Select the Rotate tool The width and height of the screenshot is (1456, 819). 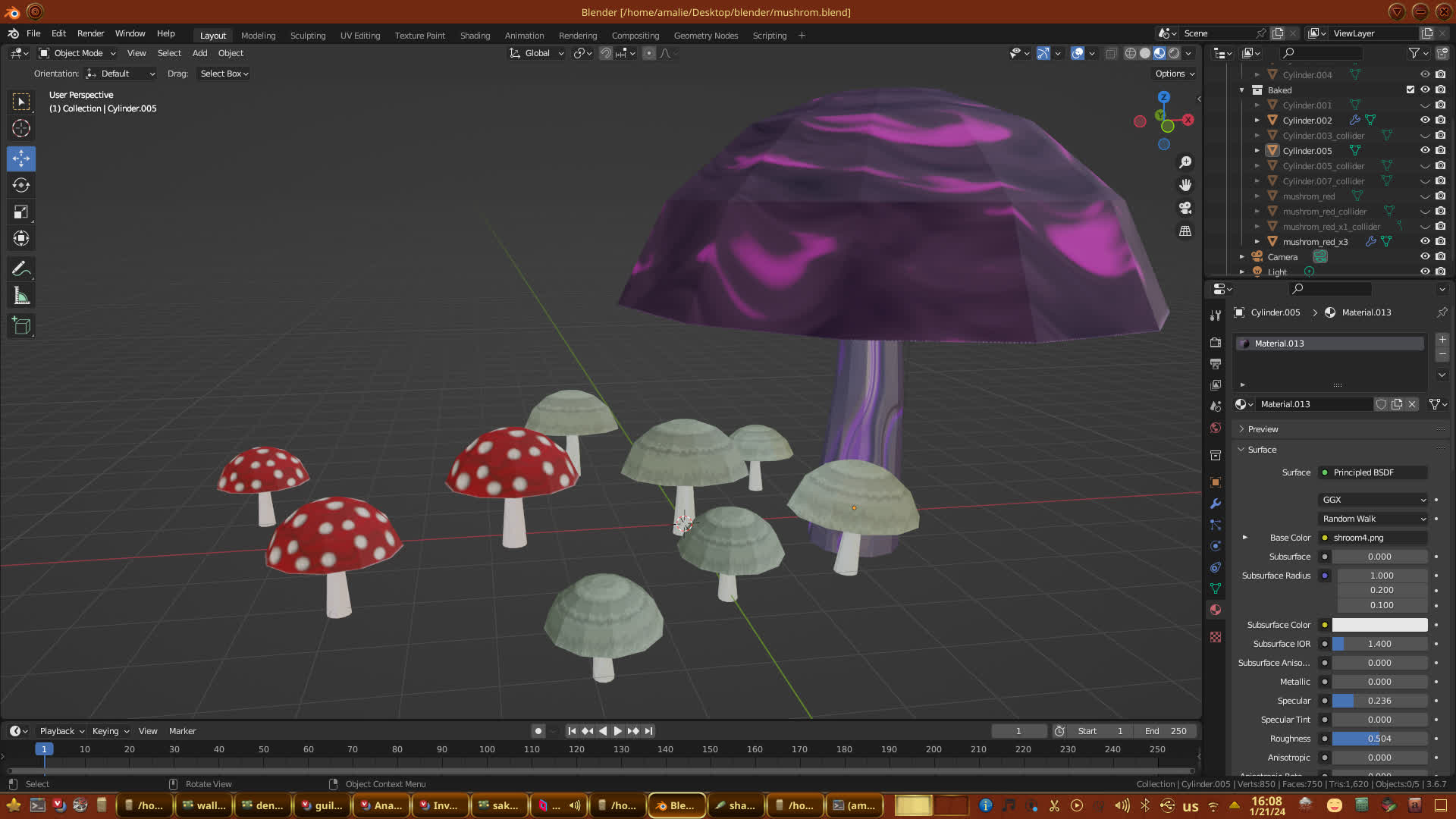coord(21,185)
